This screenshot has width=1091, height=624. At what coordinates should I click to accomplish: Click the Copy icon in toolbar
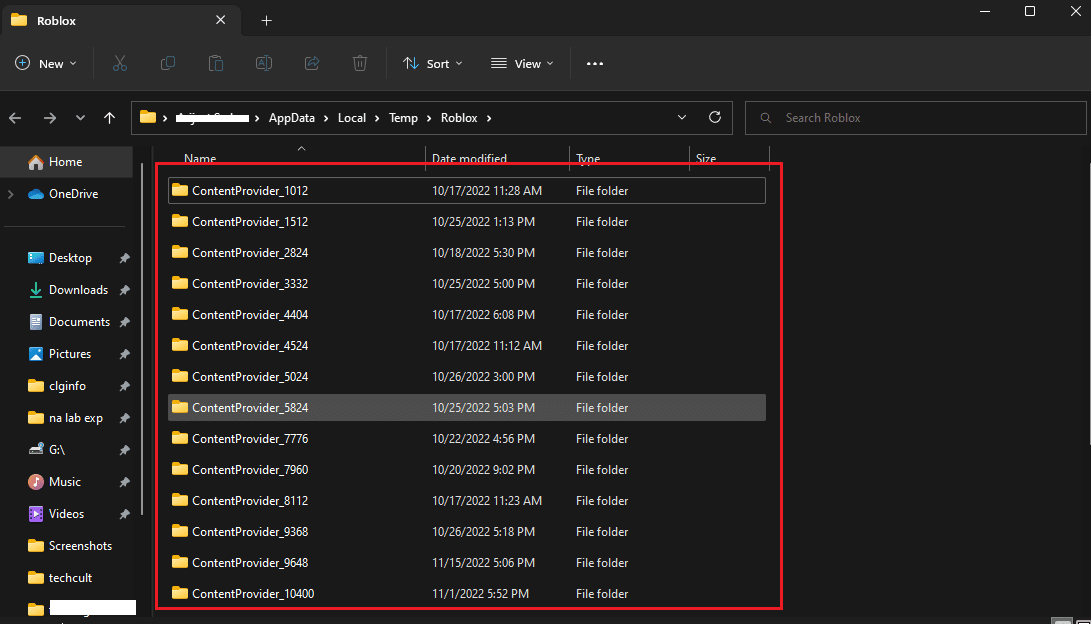click(x=168, y=63)
